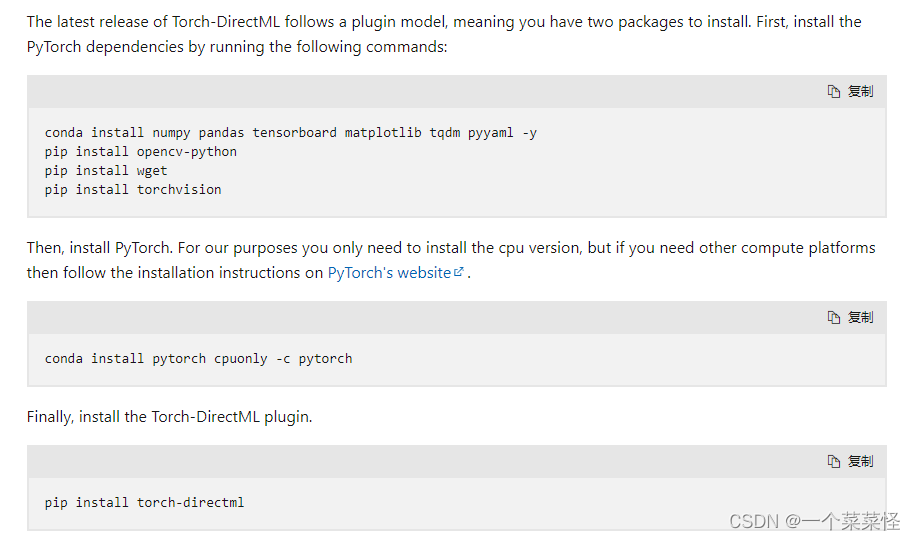Click 复制 label on the torch-directml block

pyautogui.click(x=861, y=462)
